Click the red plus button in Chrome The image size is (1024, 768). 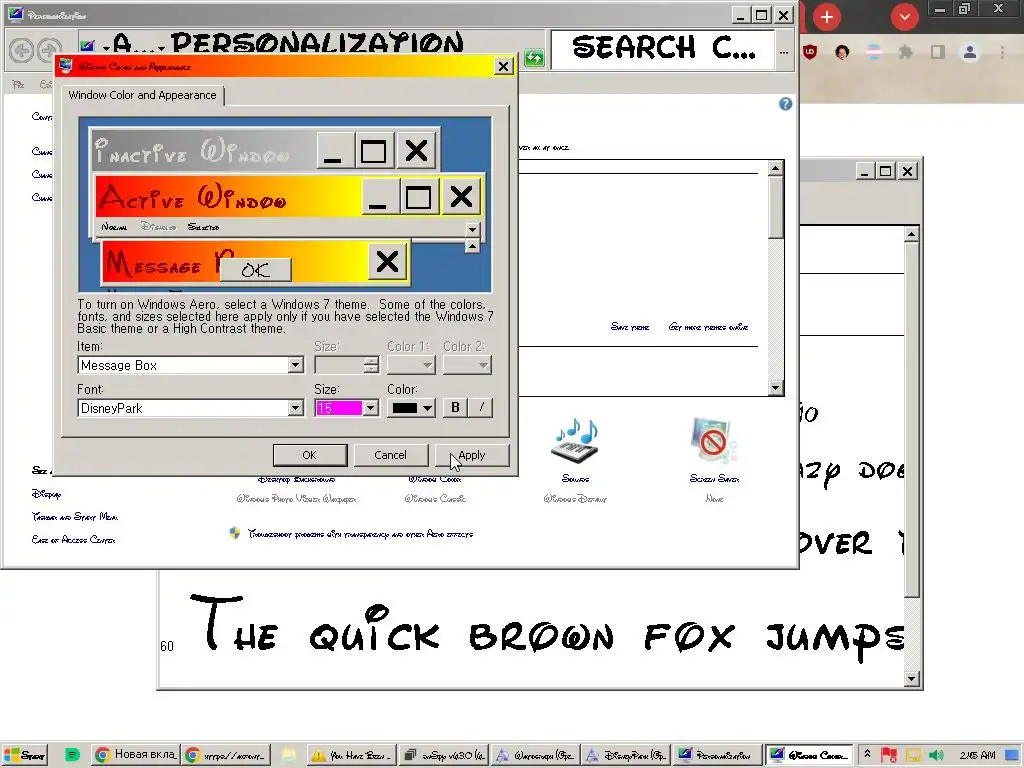(827, 17)
